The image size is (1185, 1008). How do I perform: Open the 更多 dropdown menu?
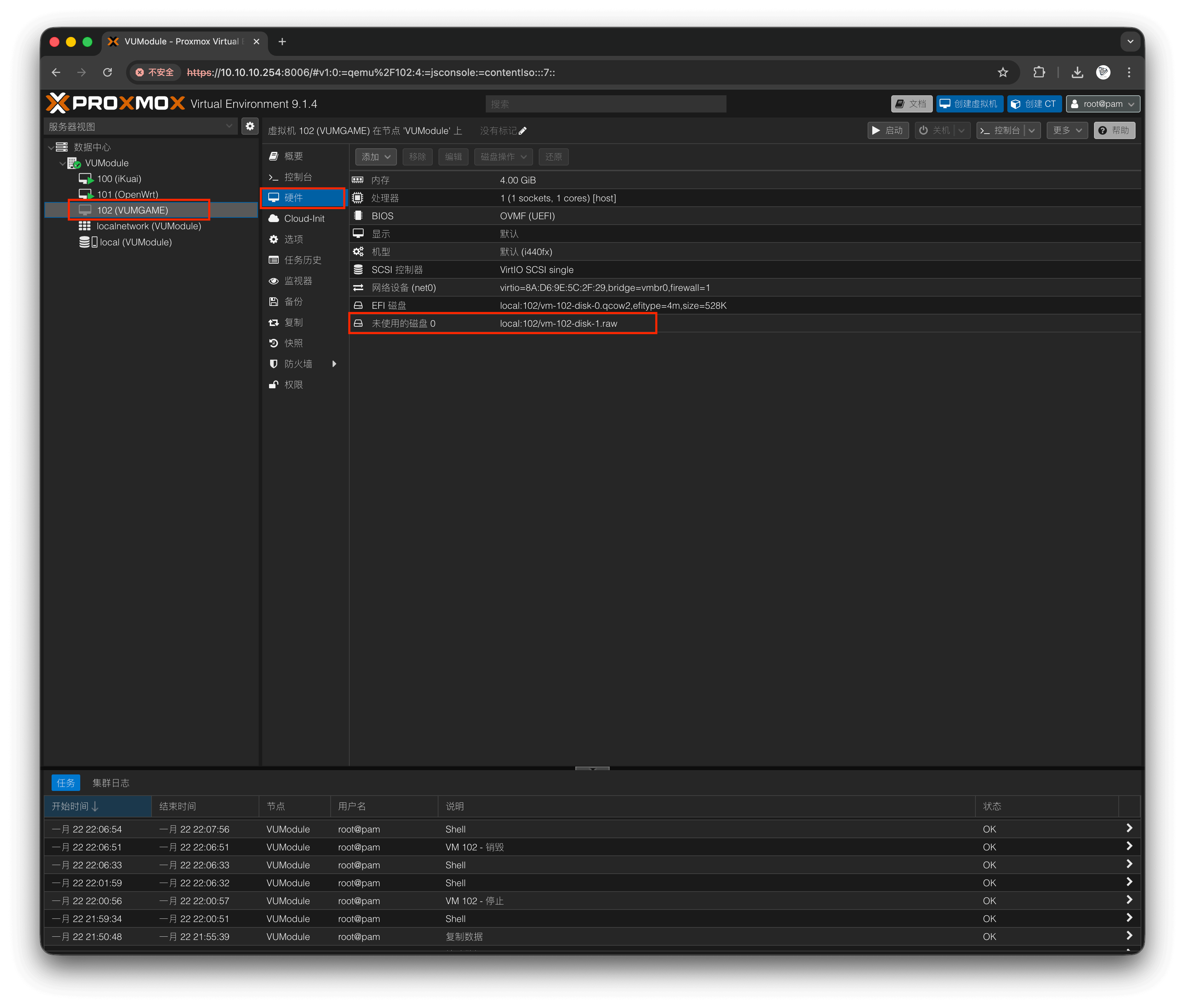(1067, 130)
